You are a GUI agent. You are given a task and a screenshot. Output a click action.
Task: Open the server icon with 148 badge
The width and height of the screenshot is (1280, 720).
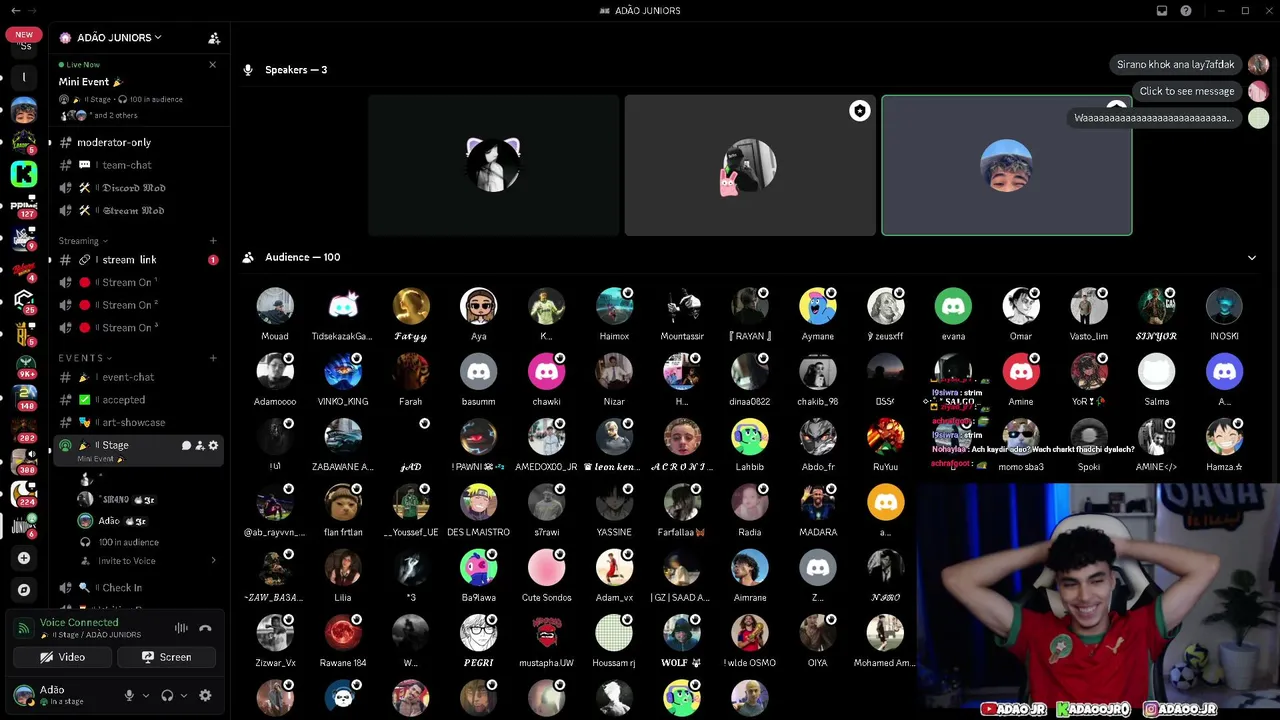point(24,397)
